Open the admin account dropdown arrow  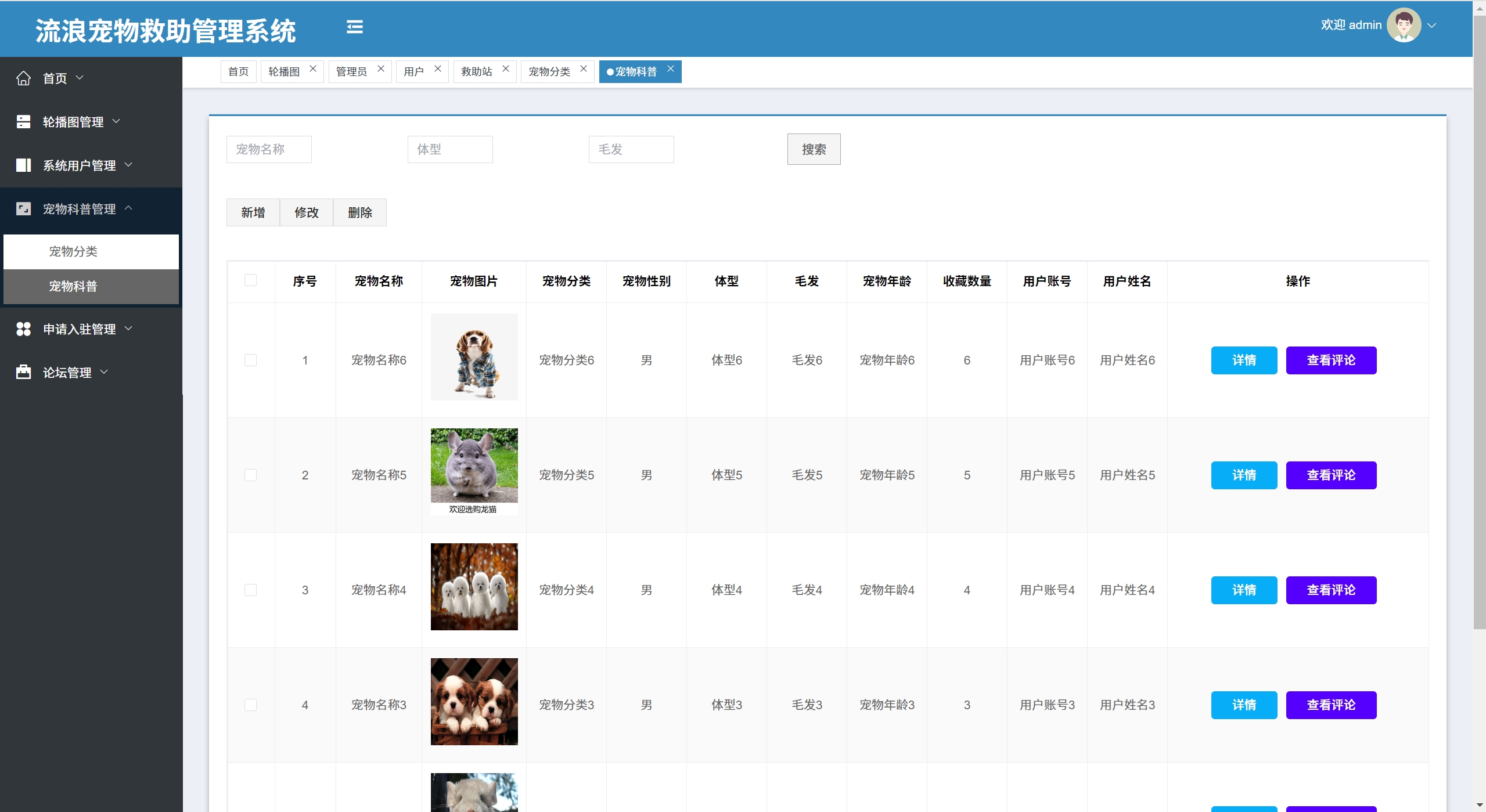pos(1432,26)
